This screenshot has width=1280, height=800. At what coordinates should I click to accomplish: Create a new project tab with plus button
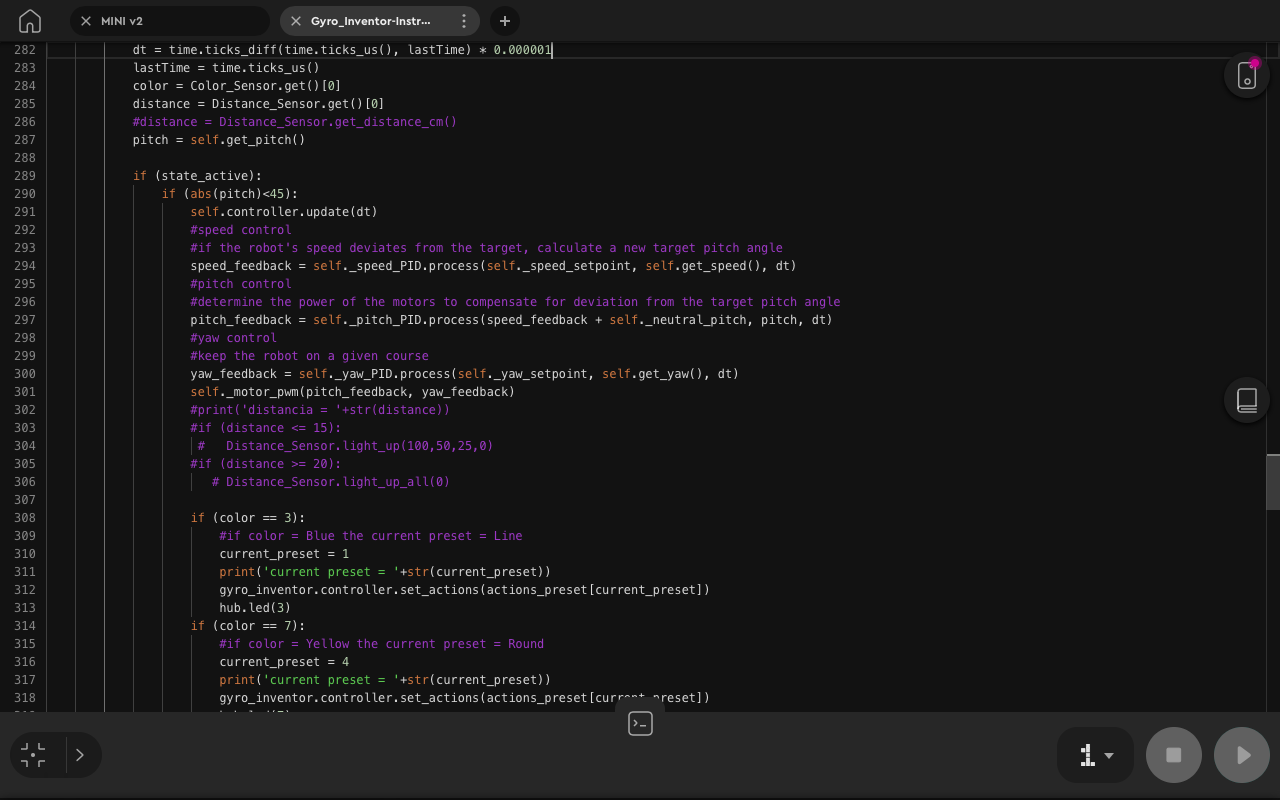[504, 21]
